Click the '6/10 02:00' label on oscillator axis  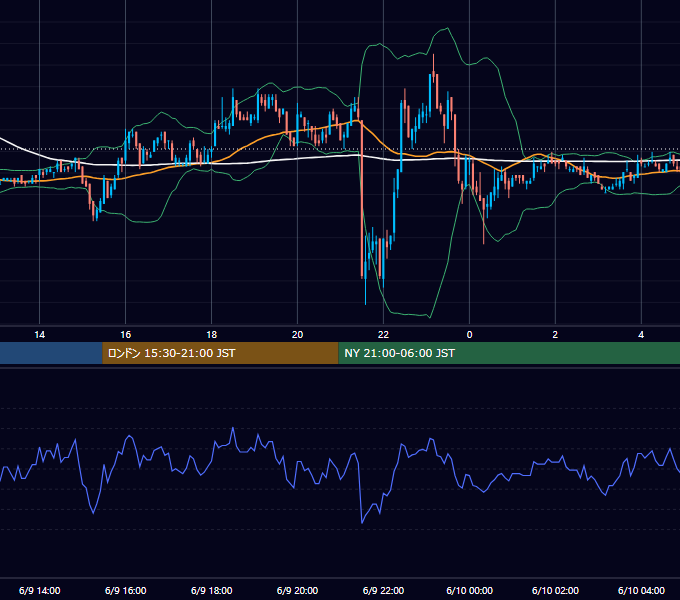(x=555, y=590)
